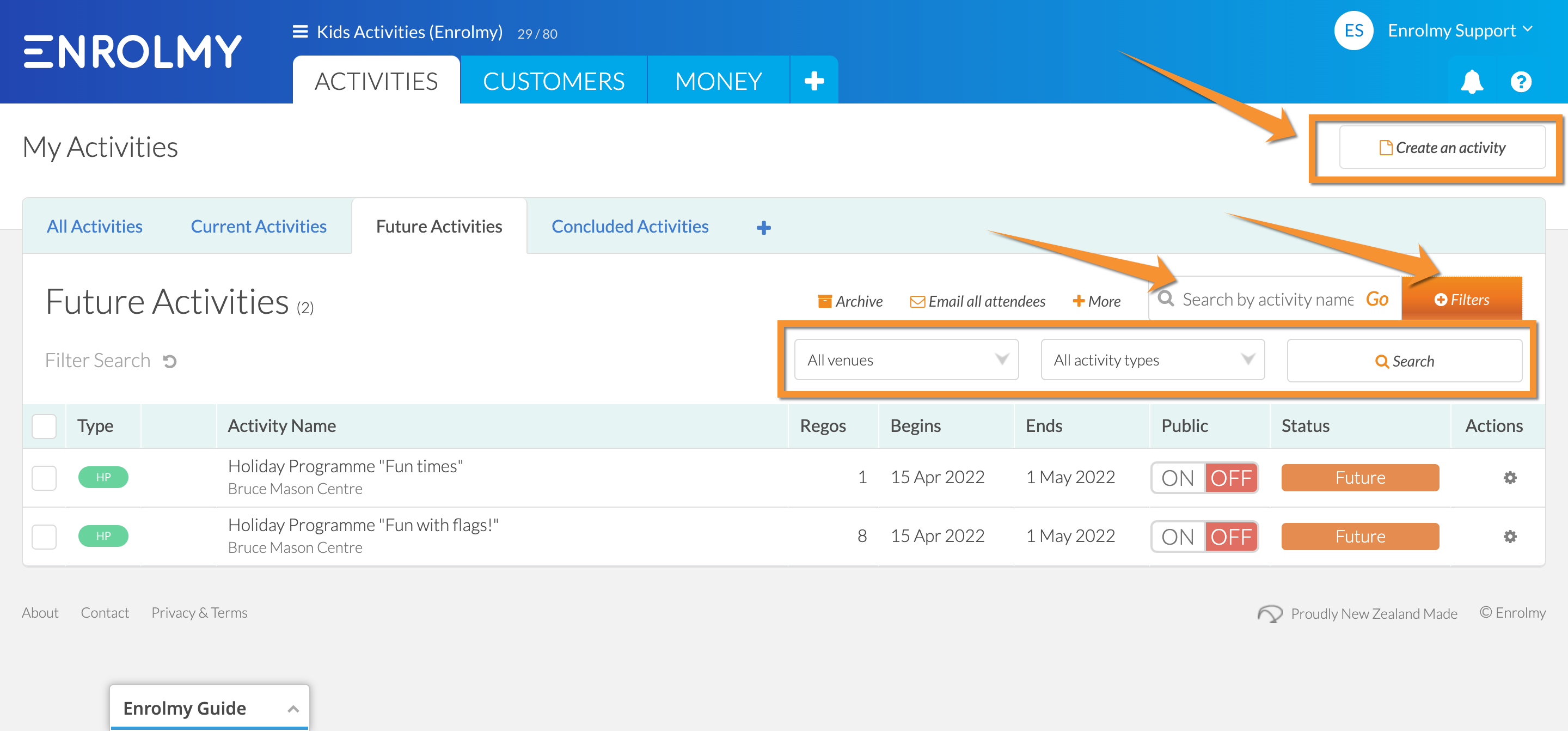Expand the Enrolmy Support account menu

click(1460, 31)
